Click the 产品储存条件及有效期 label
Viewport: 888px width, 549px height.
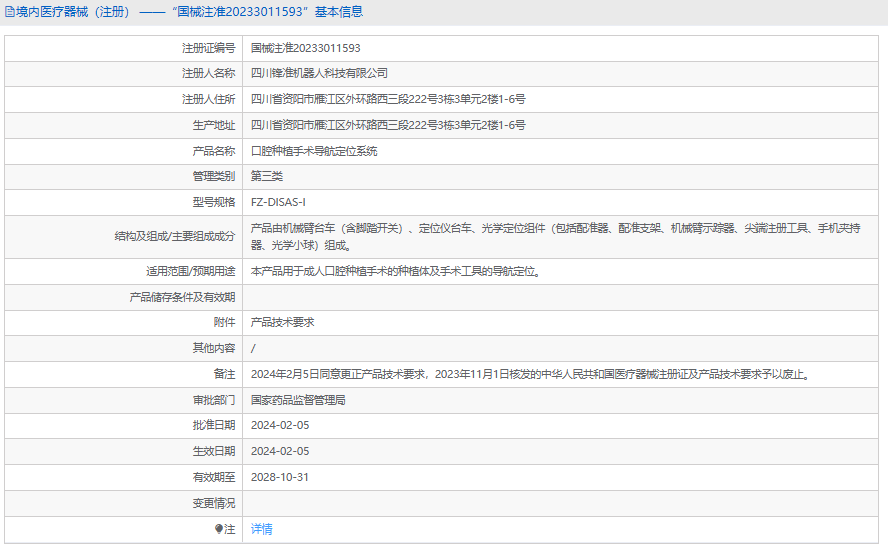pos(182,297)
